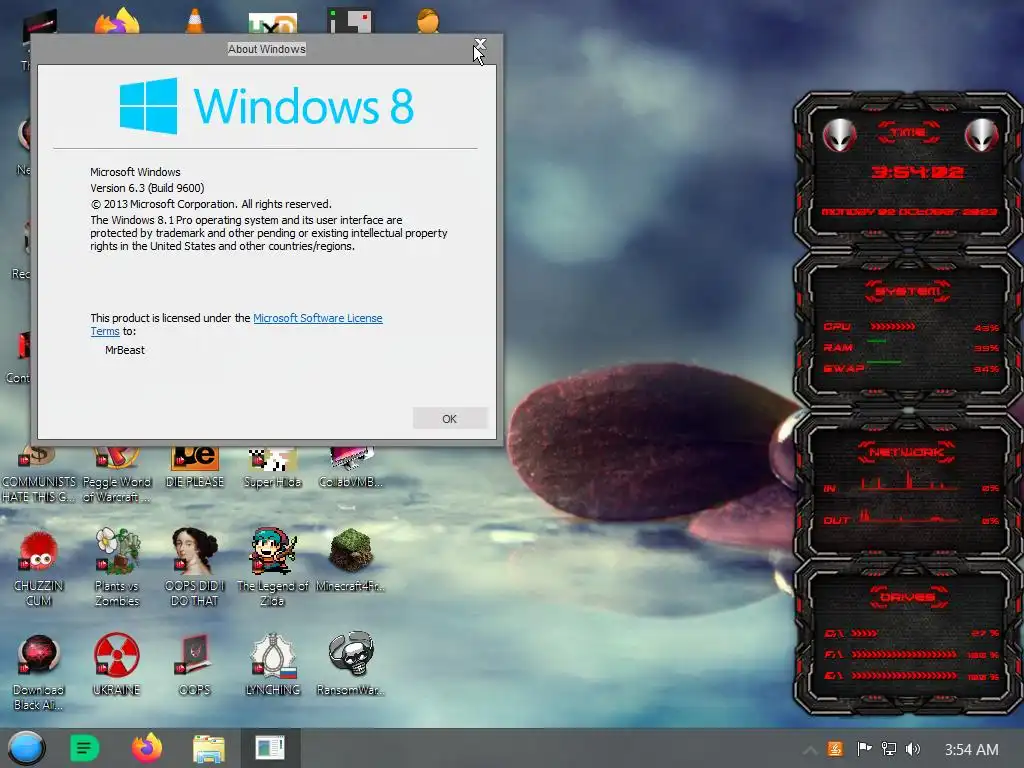Click the right alien head in widget

pos(982,135)
